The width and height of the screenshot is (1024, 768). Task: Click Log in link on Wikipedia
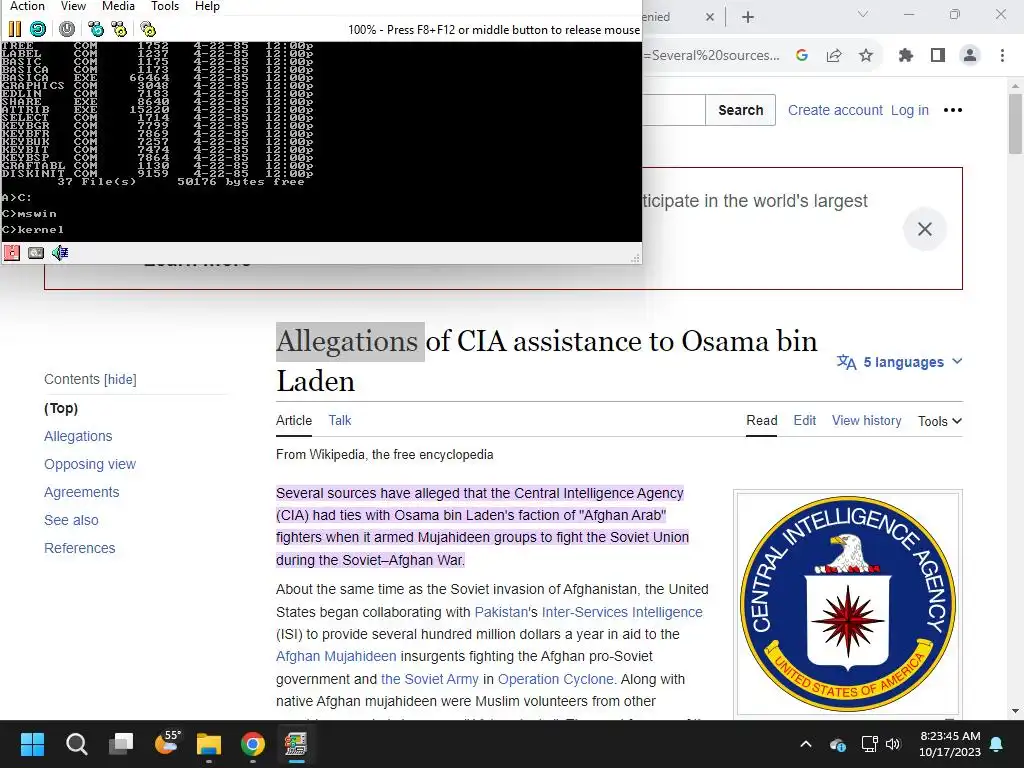(910, 110)
